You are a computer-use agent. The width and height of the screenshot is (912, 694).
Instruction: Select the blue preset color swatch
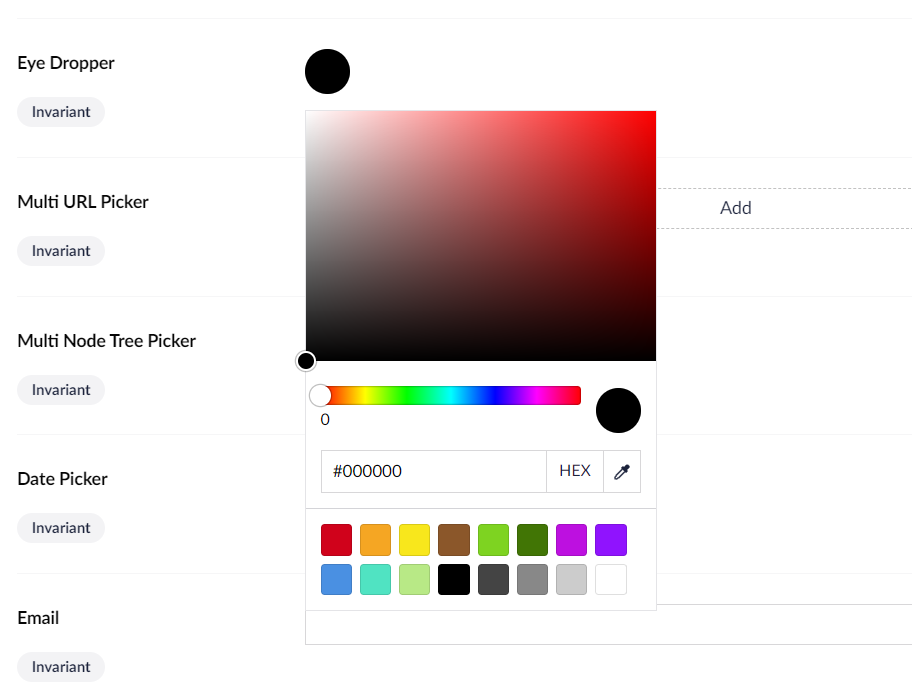pos(336,579)
